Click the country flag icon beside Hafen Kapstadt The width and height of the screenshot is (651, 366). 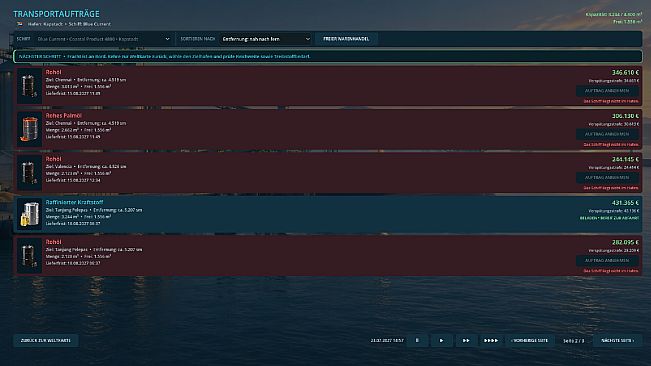(x=20, y=24)
